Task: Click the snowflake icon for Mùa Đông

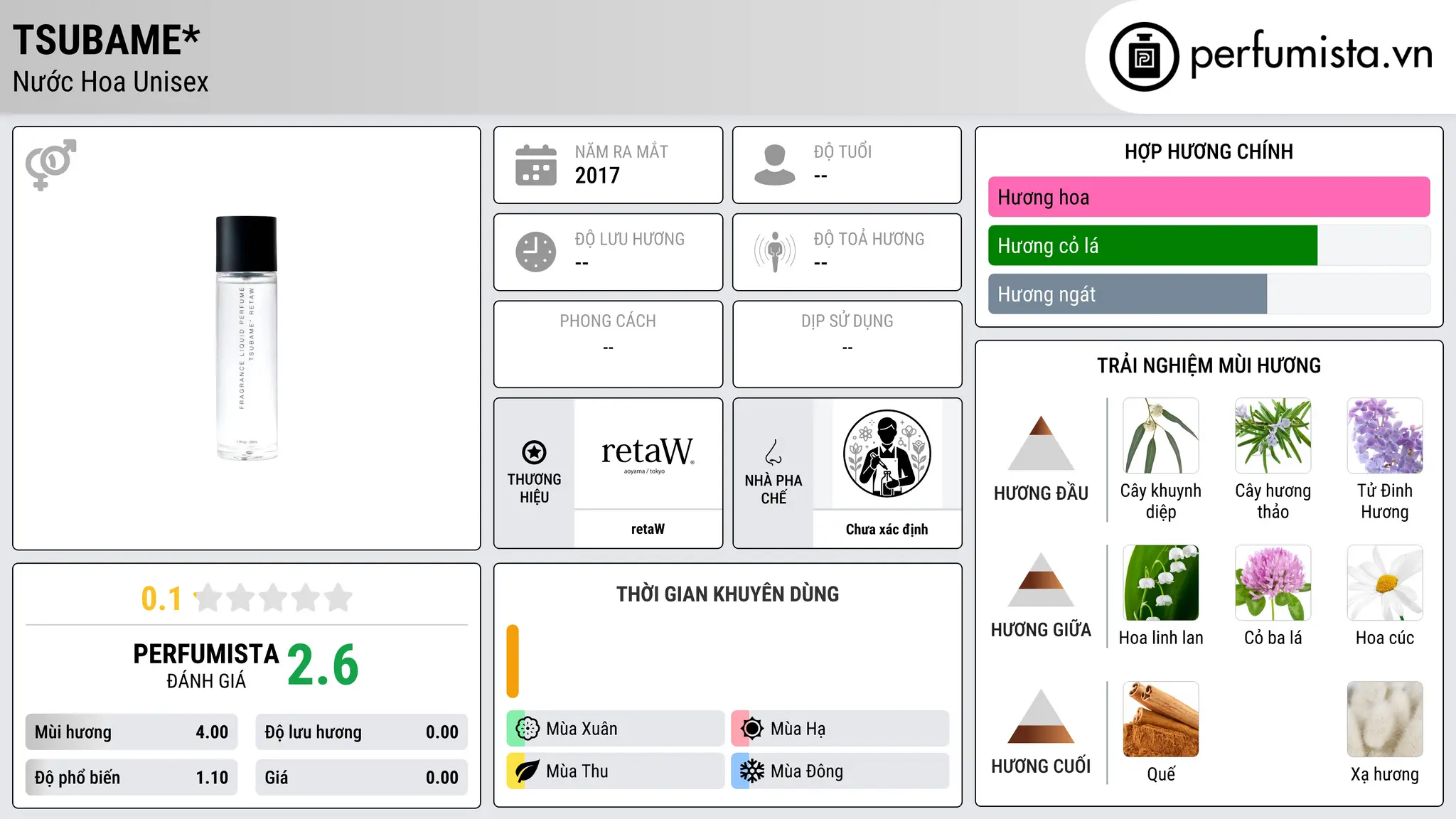Action: tap(751, 771)
